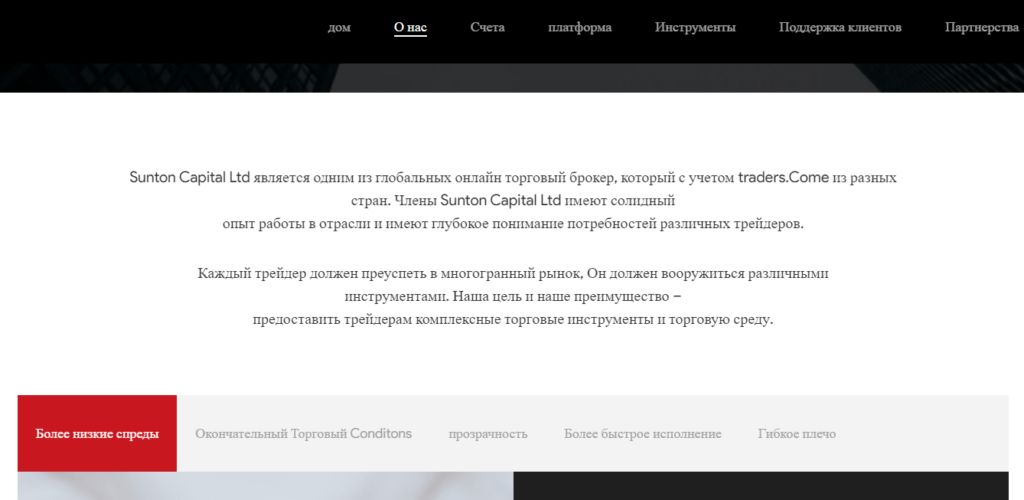
Task: Select the Более низкие спреды tab
Action: [x=97, y=433]
